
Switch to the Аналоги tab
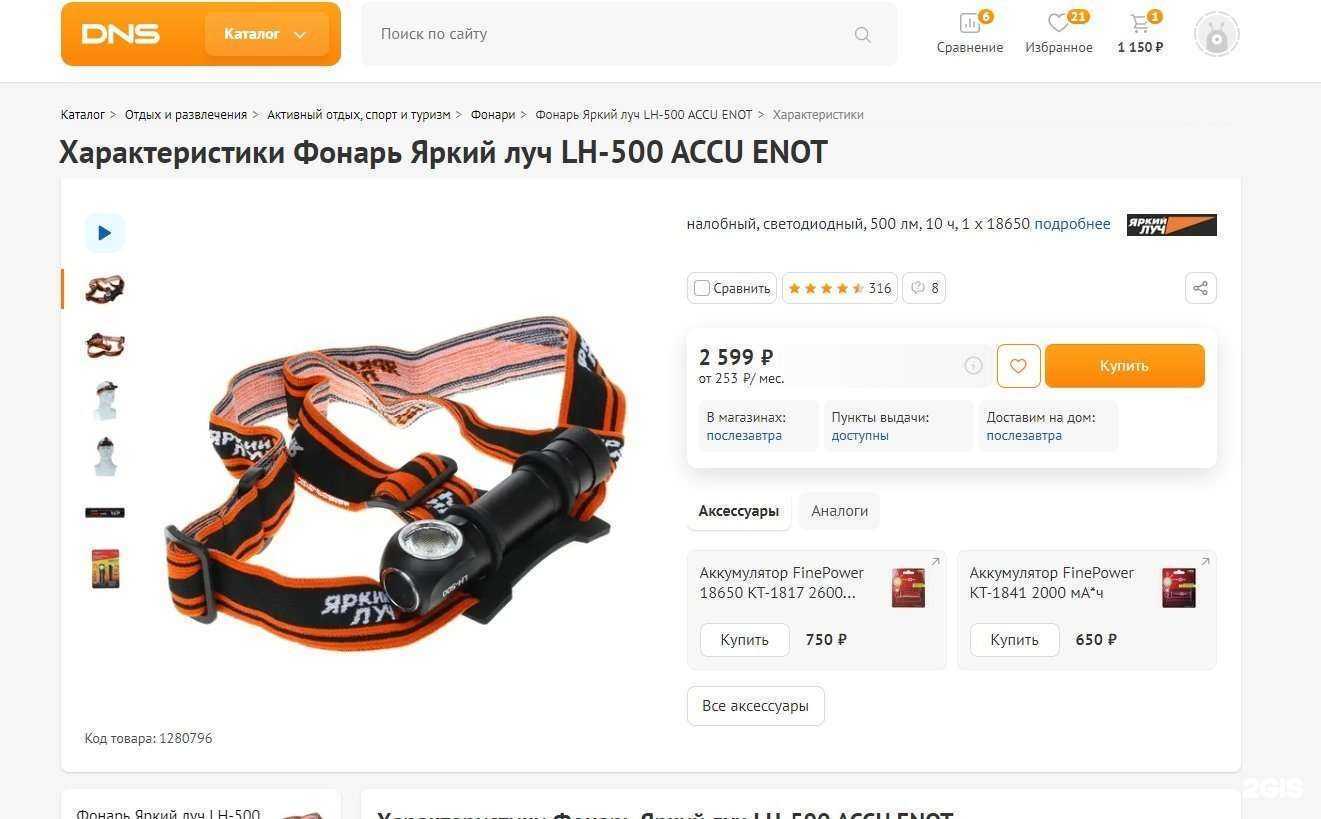click(x=839, y=511)
